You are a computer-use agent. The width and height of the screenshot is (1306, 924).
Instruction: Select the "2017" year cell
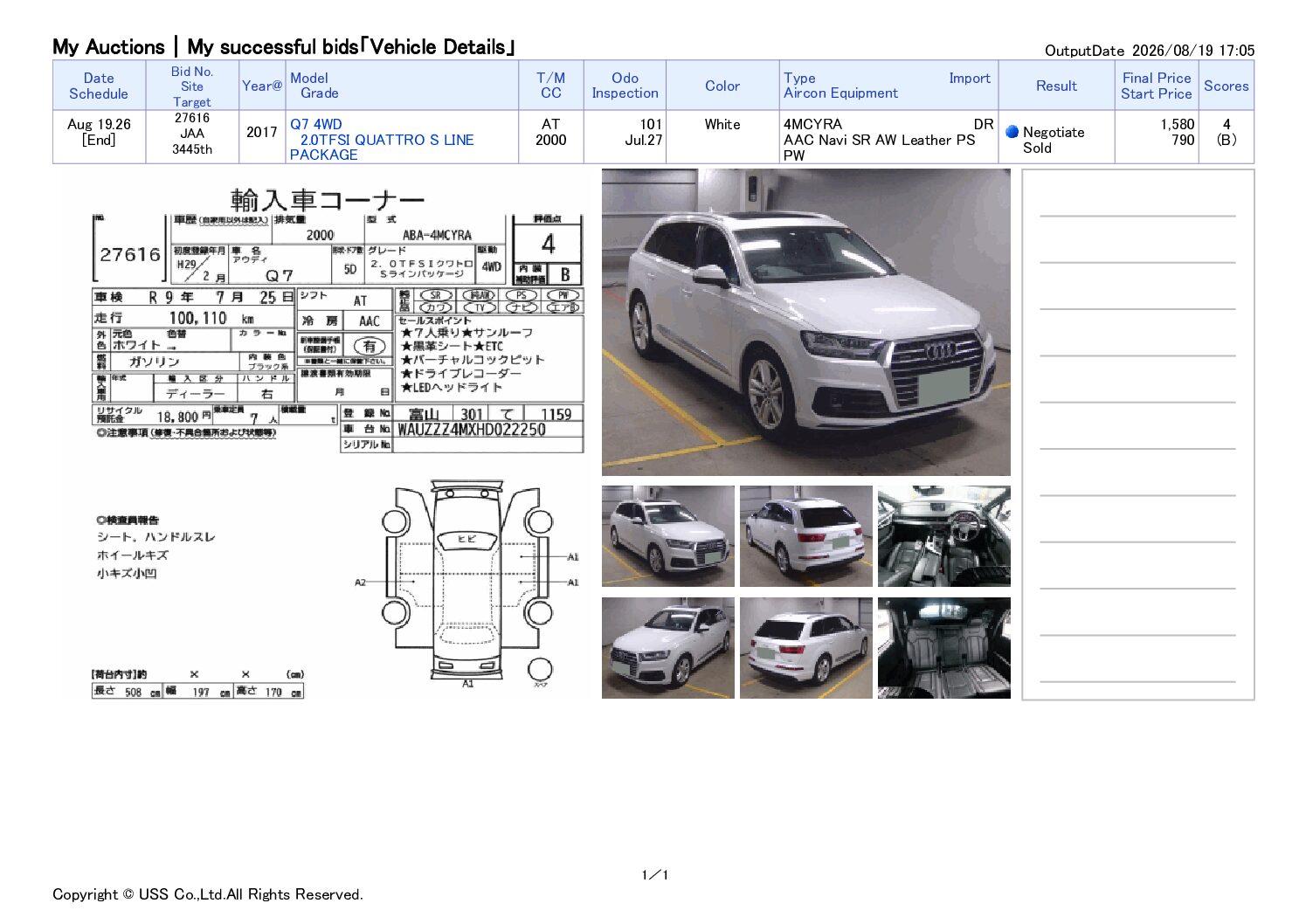(x=262, y=132)
